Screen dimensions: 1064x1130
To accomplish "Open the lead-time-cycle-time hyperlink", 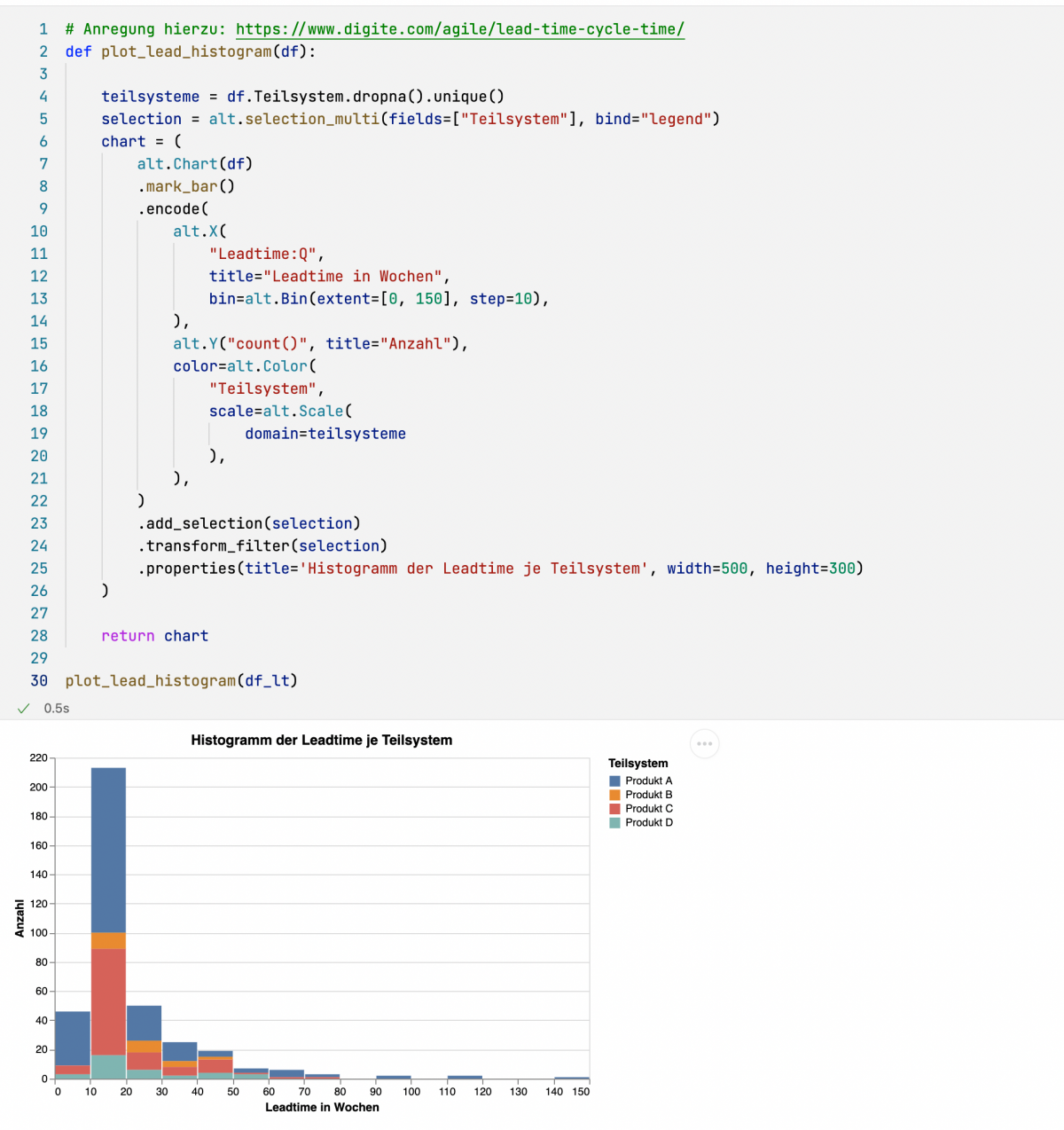I will [x=459, y=28].
